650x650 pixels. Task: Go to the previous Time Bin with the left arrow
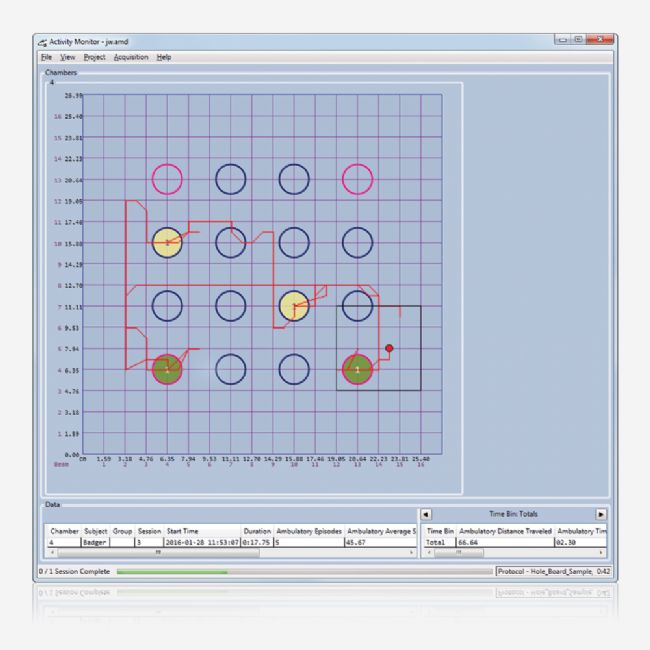click(x=426, y=513)
